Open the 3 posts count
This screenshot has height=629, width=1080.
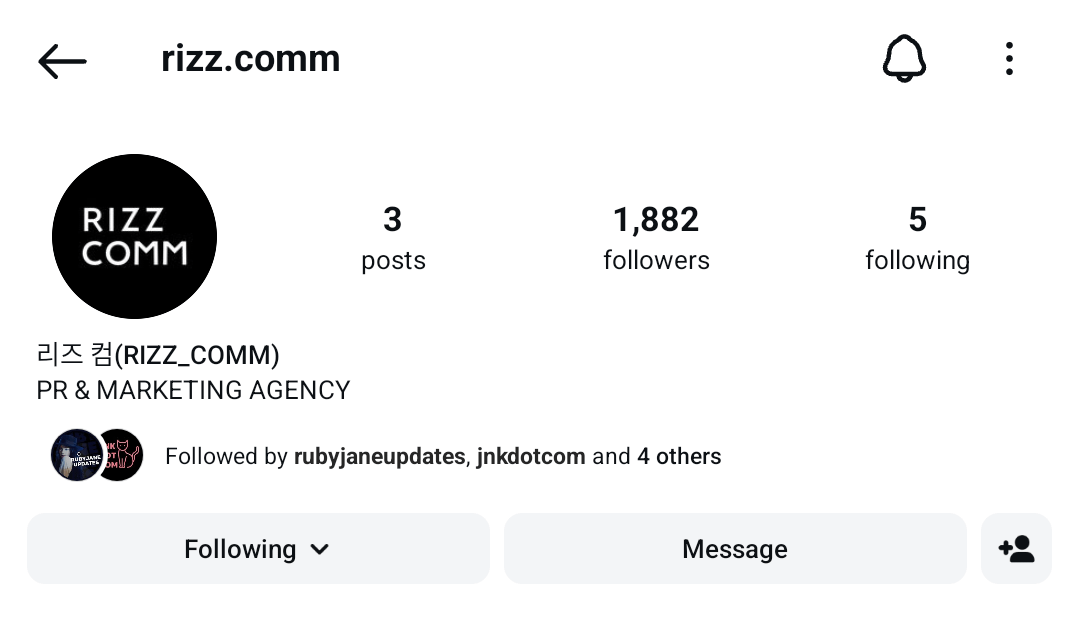pyautogui.click(x=393, y=238)
